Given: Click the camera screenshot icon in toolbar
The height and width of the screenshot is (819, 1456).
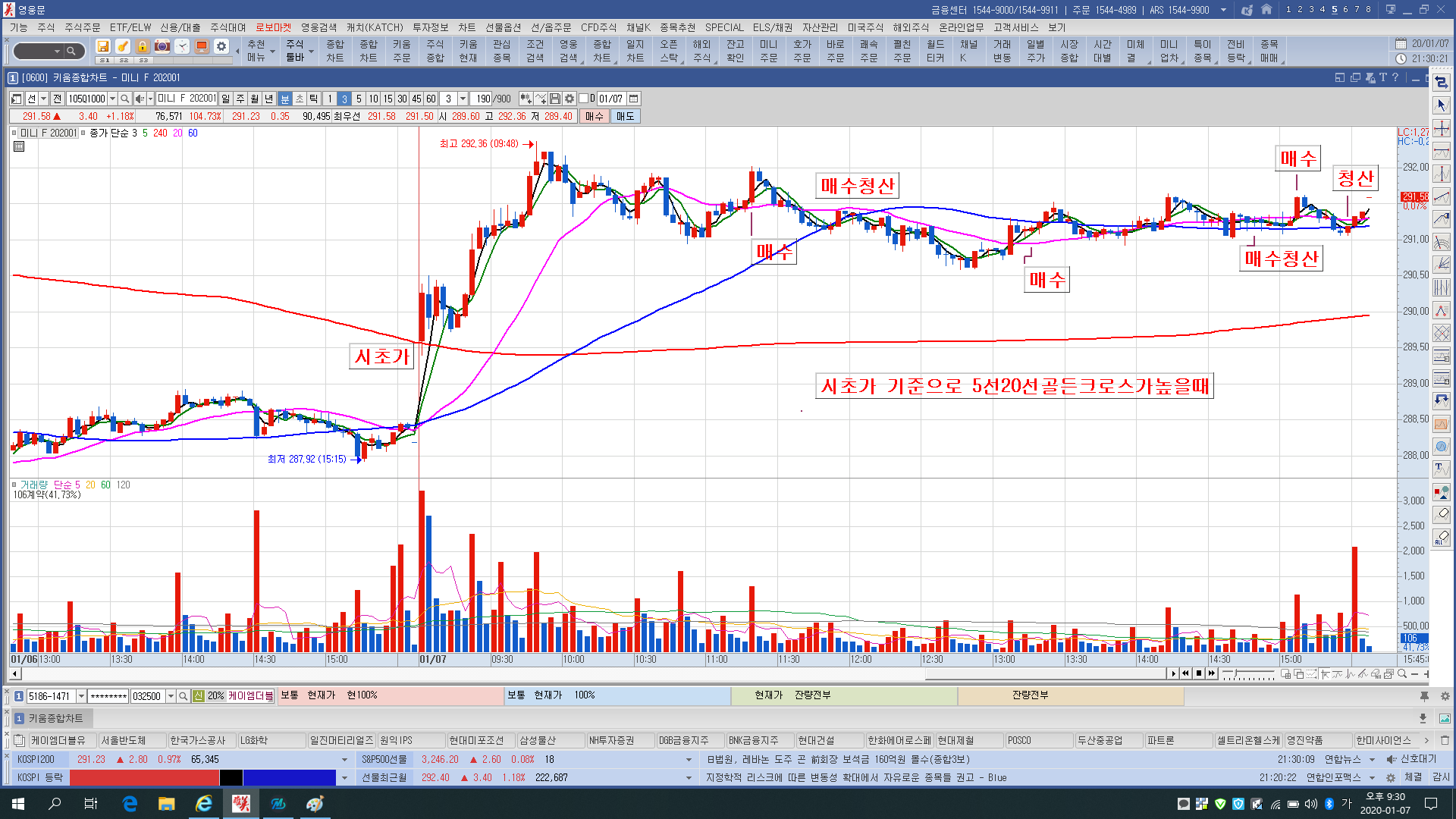Looking at the screenshot, I should [x=162, y=46].
